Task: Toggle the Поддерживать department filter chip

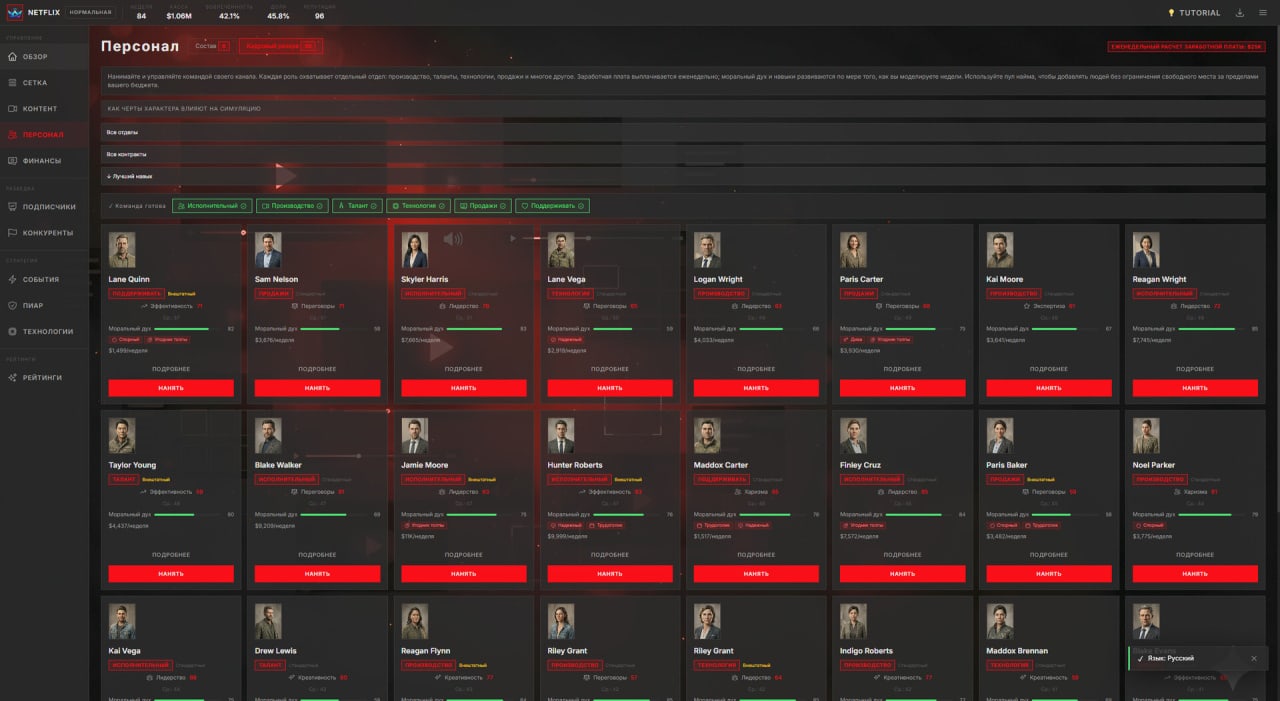Action: 553,206
